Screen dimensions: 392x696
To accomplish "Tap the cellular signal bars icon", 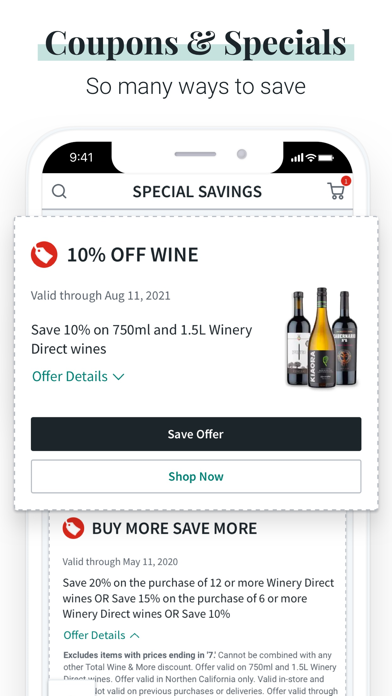I will click(x=297, y=158).
